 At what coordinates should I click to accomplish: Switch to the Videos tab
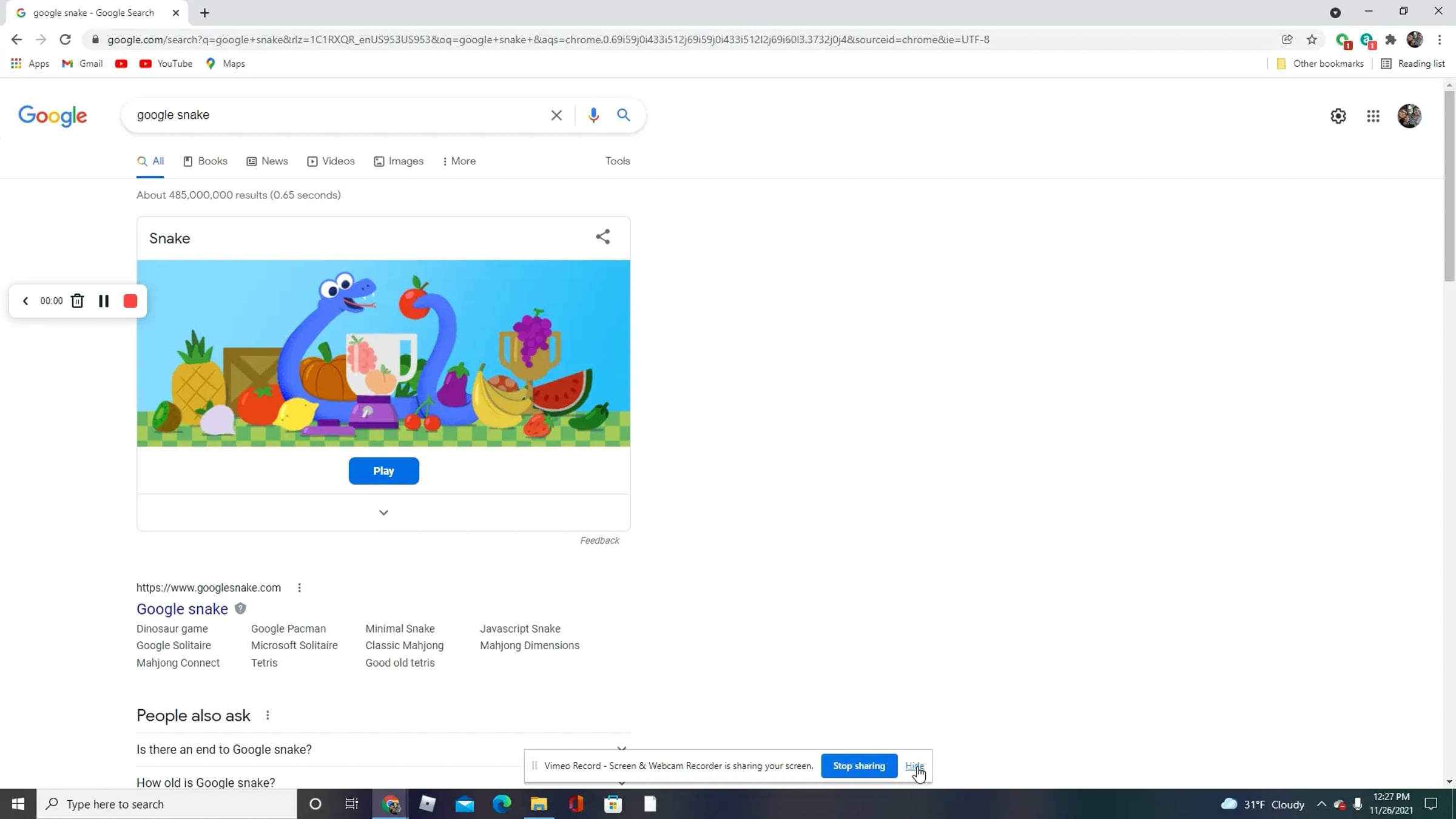click(x=331, y=161)
